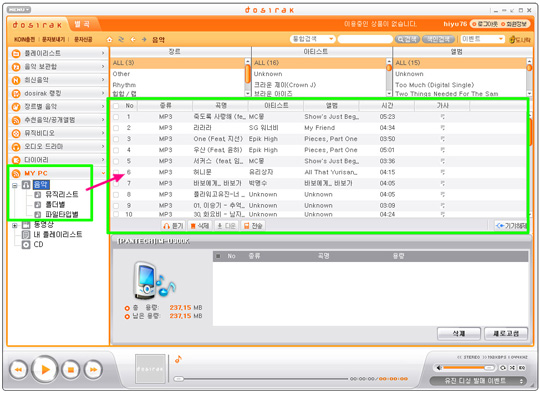This screenshot has width=540, height=393.
Task: Open KOIN충전 menu item
Action: tap(24, 40)
